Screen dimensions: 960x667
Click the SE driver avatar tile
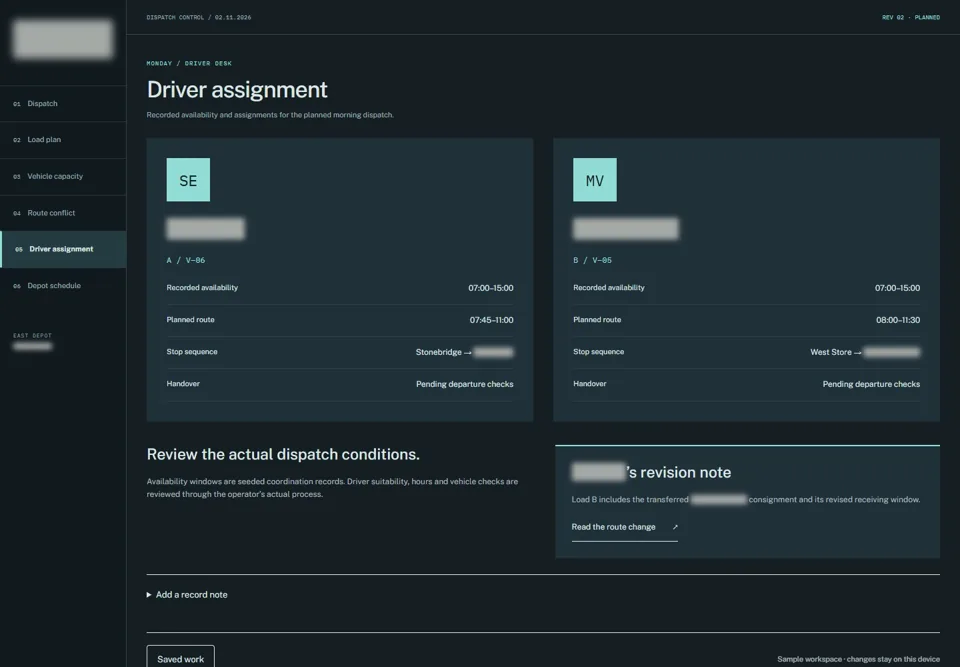tap(188, 180)
